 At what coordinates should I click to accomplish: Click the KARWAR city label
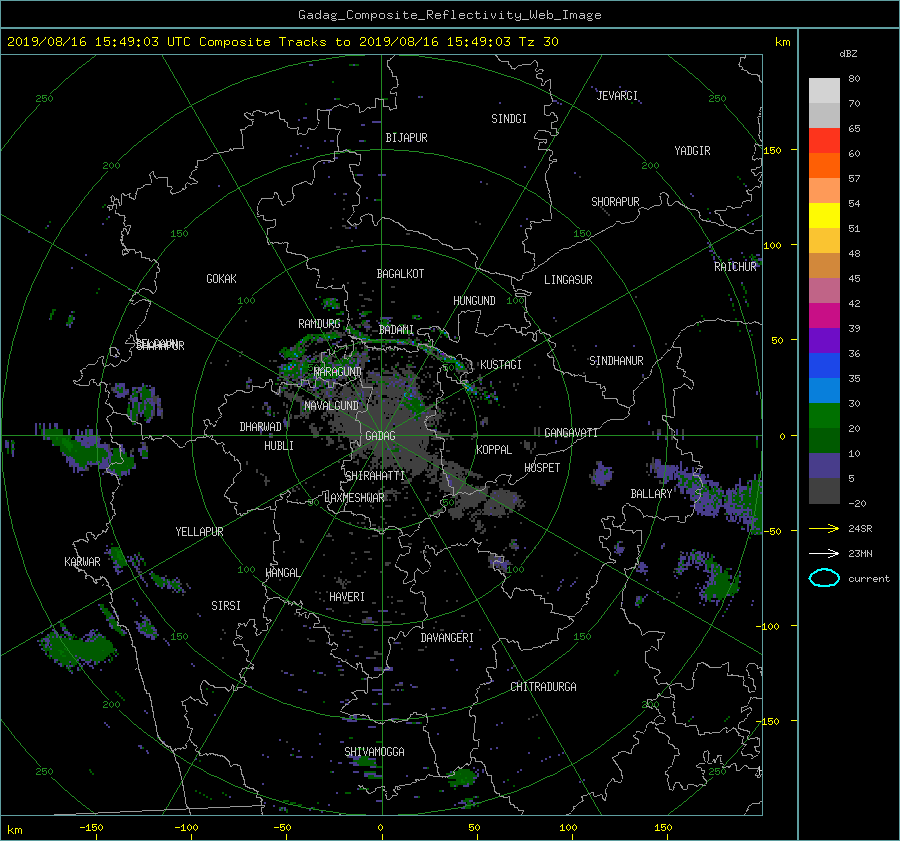[x=82, y=562]
